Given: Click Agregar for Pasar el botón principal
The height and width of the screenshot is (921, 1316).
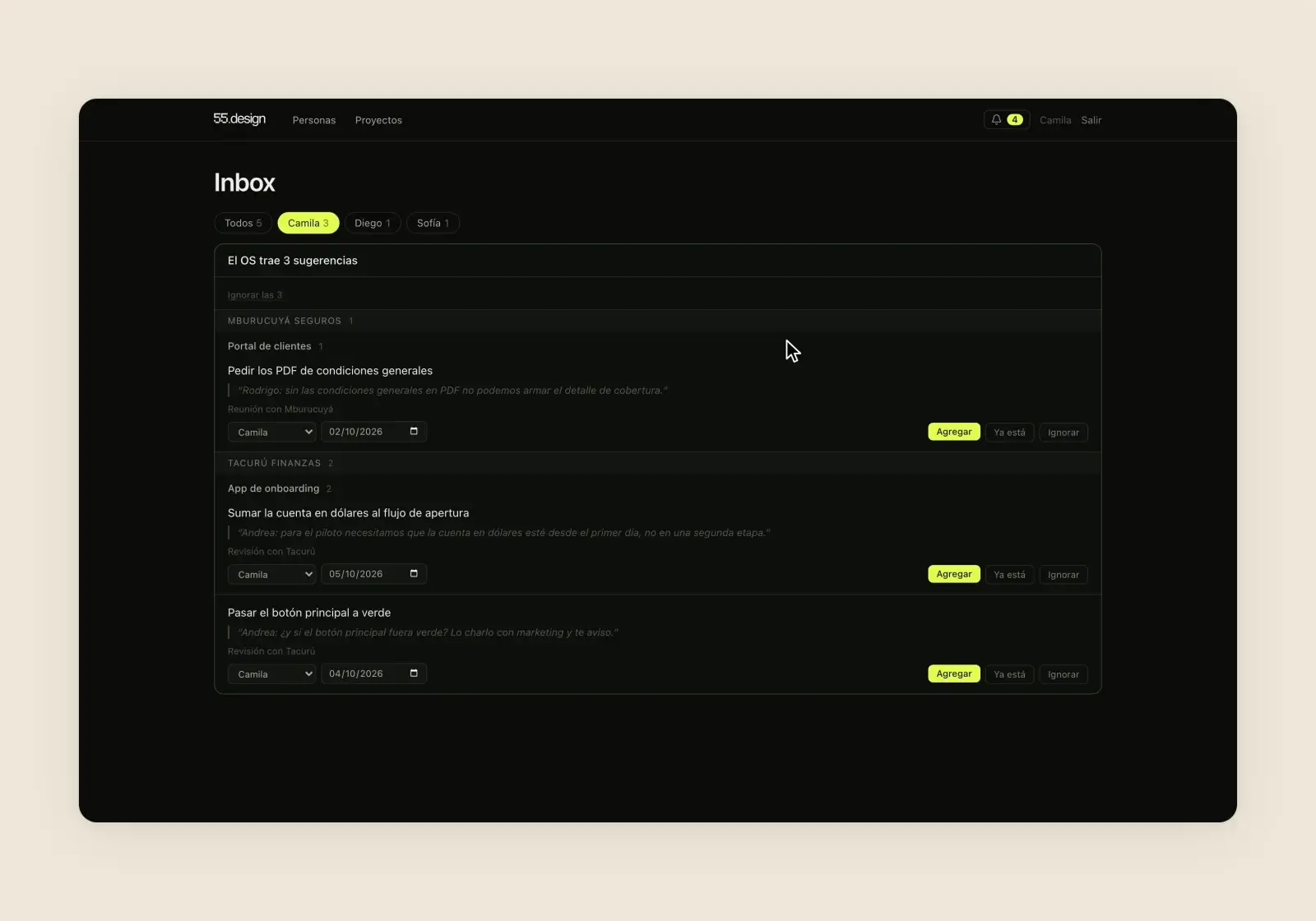Looking at the screenshot, I should [954, 673].
